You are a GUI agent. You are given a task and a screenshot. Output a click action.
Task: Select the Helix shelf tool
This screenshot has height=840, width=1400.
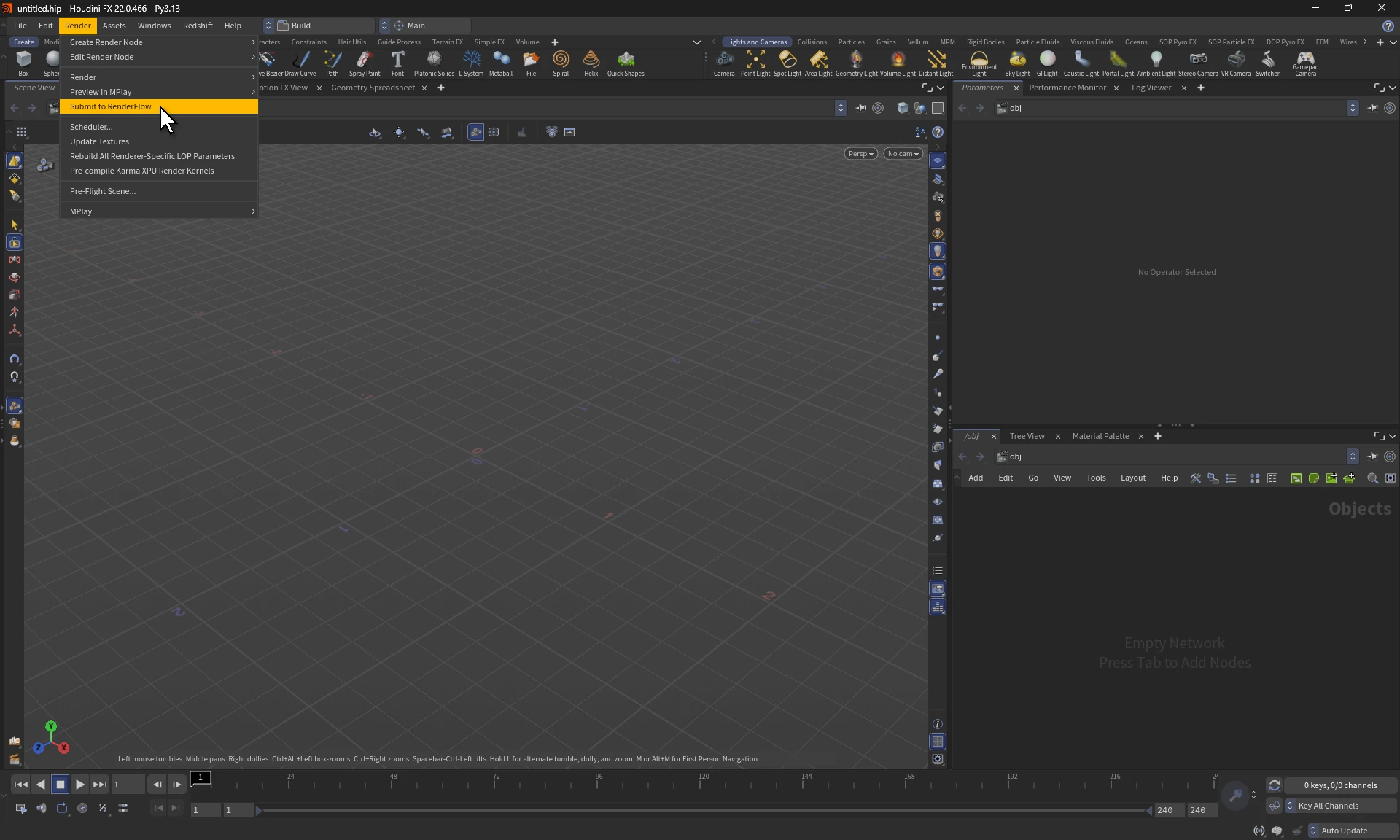(591, 63)
